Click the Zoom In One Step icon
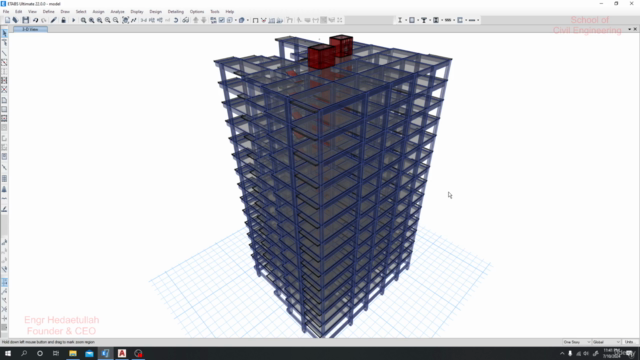The height and width of the screenshot is (360, 640). pyautogui.click(x=108, y=20)
